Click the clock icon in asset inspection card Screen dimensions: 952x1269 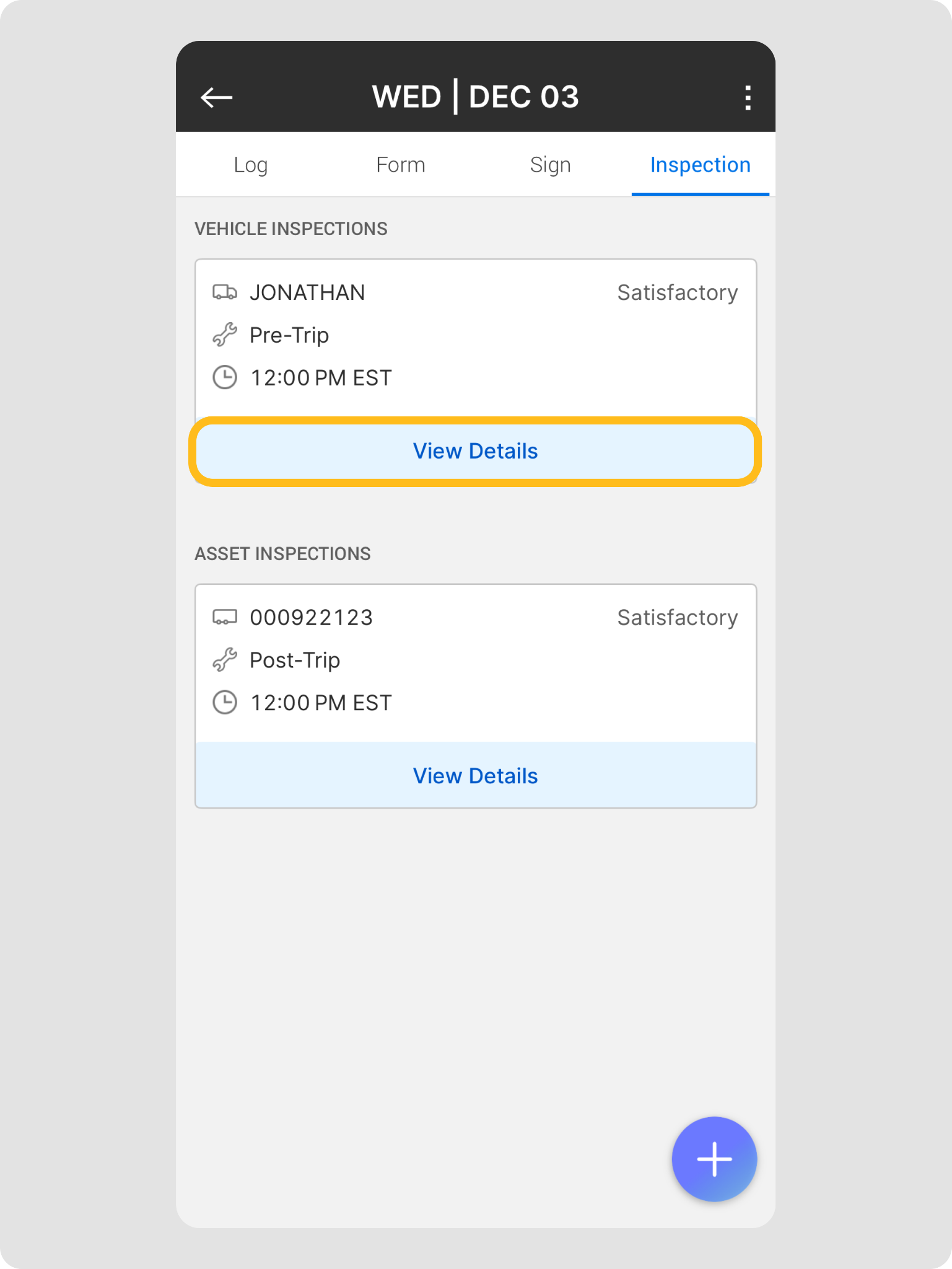click(x=224, y=703)
